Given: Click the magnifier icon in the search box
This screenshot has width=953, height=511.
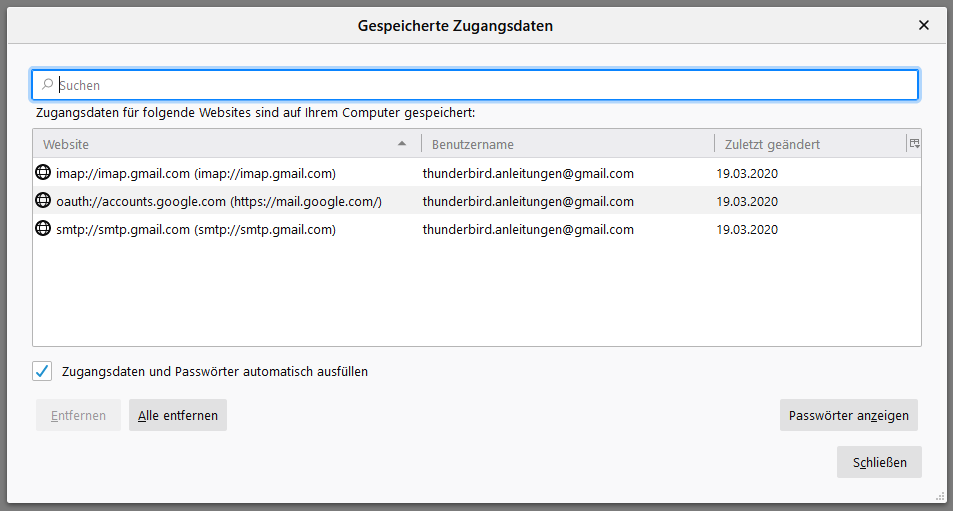Looking at the screenshot, I should (47, 85).
